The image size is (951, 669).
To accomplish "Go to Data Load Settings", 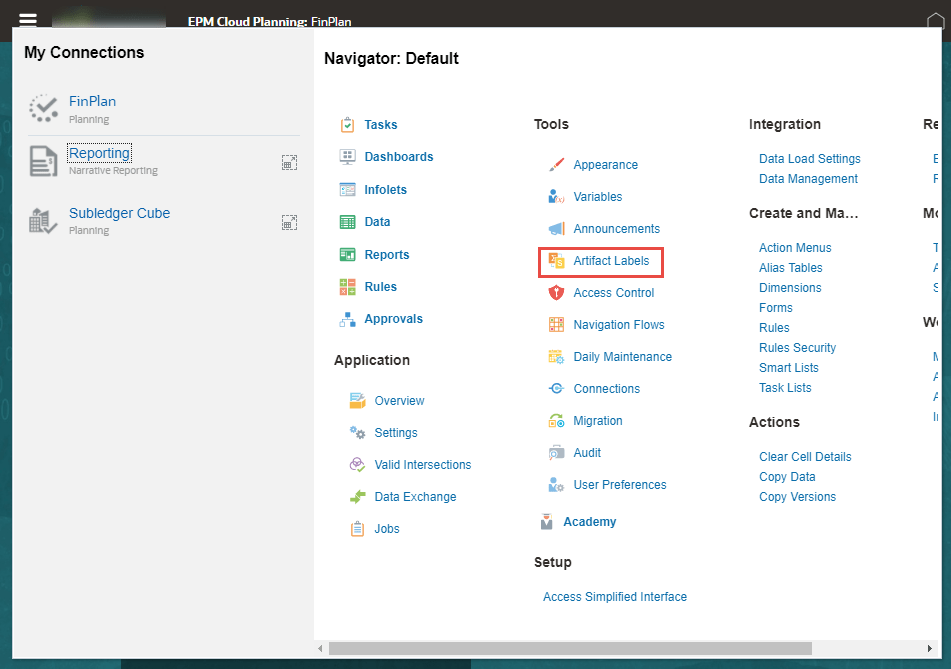I will click(809, 159).
